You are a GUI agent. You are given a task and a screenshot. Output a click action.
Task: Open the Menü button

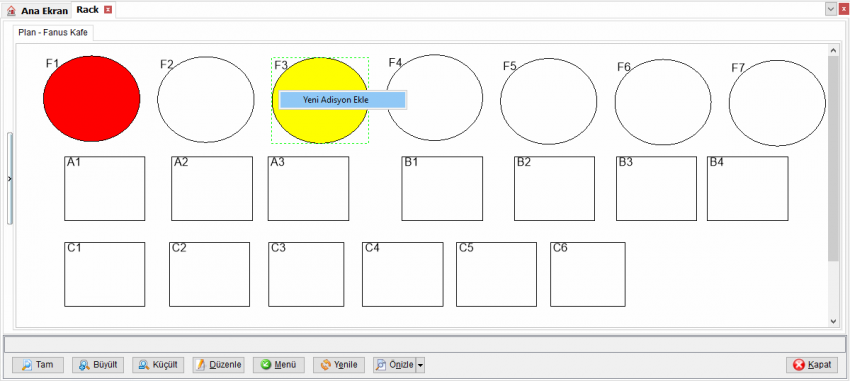point(279,365)
